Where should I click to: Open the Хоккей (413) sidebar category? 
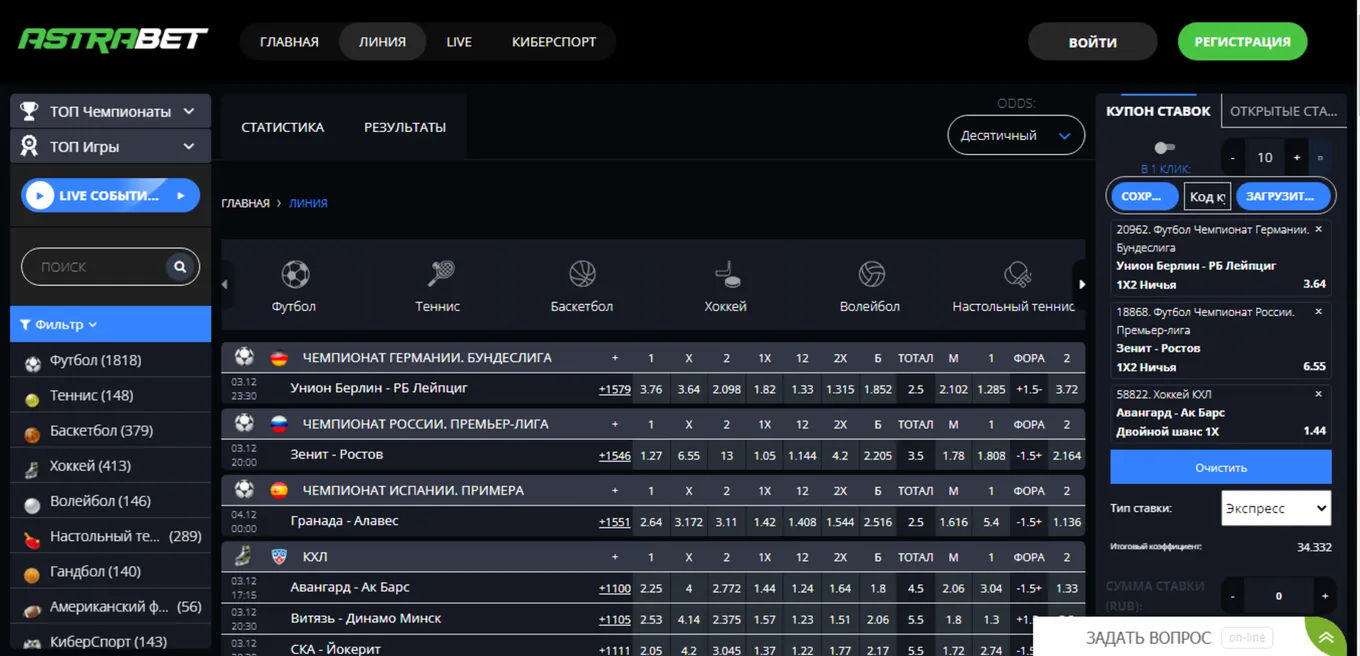pos(110,466)
